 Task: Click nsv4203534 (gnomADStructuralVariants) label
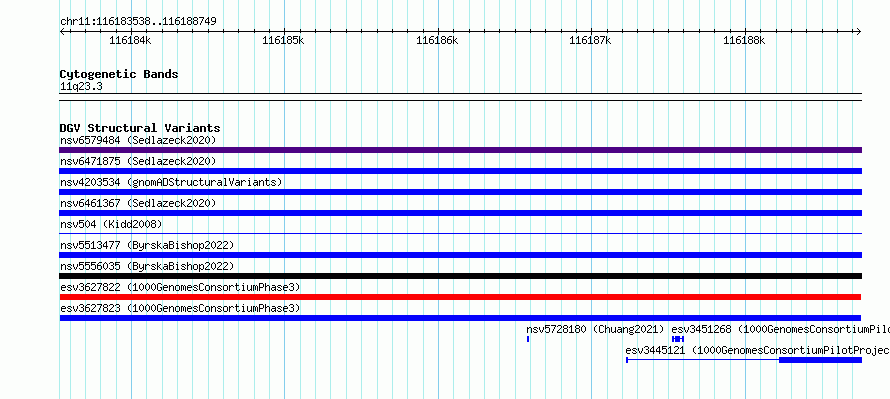coord(171,182)
